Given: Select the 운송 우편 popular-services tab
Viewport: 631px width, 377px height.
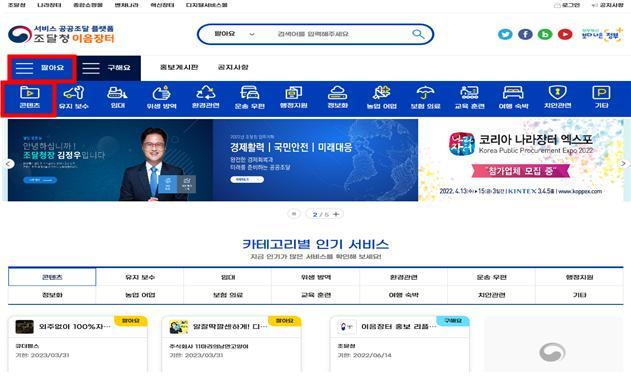Looking at the screenshot, I should tap(491, 277).
